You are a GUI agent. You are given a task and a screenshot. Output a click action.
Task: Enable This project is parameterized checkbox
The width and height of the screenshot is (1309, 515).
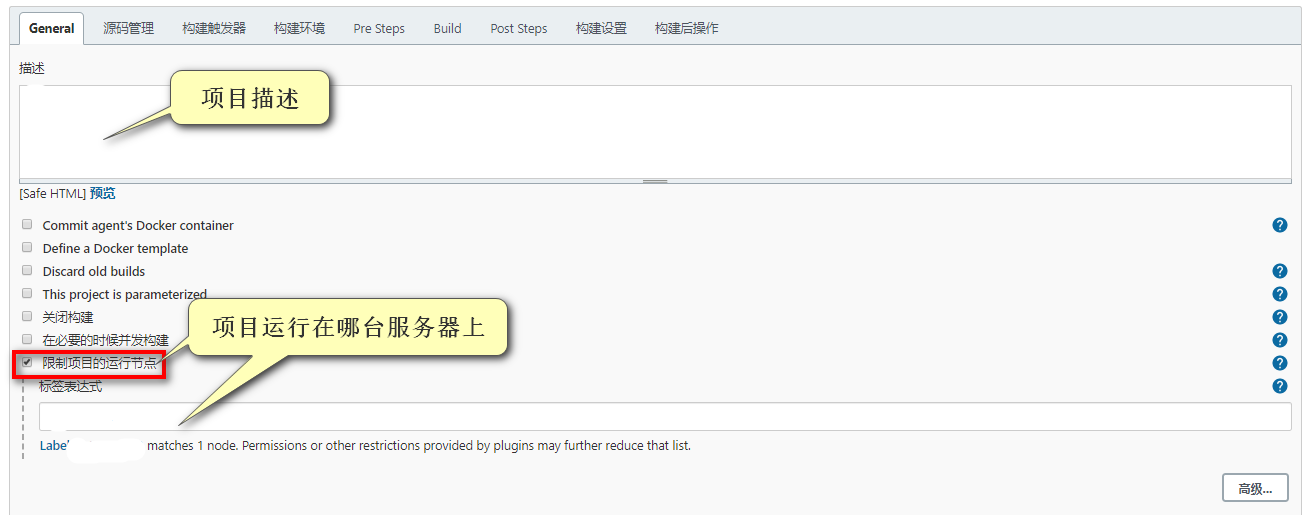(27, 294)
